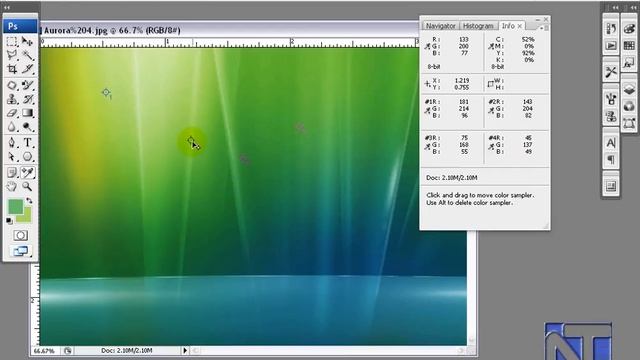Select the Crop tool
The width and height of the screenshot is (640, 360).
pyautogui.click(x=12, y=69)
